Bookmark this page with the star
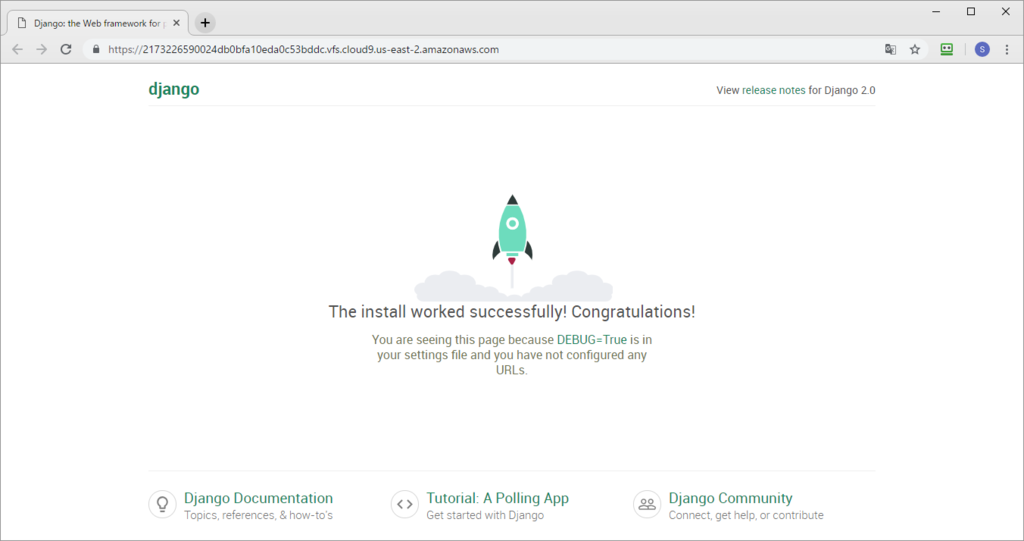Image resolution: width=1024 pixels, height=541 pixels. [915, 50]
